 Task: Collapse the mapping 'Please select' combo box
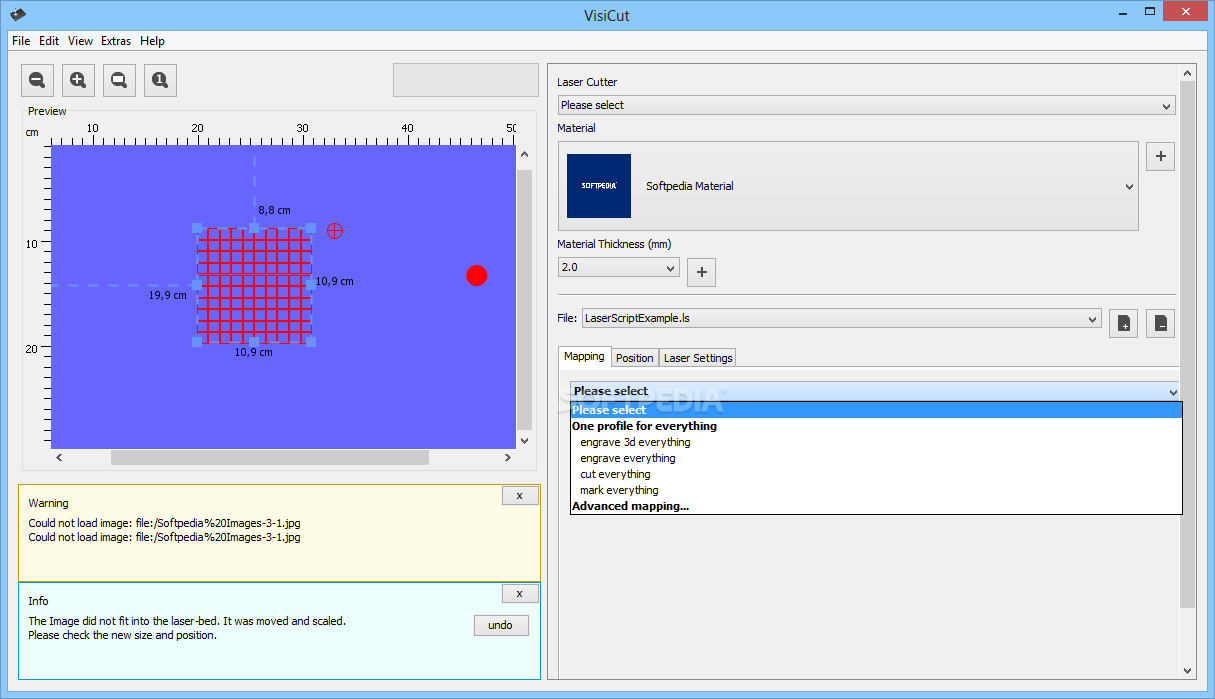tap(875, 391)
